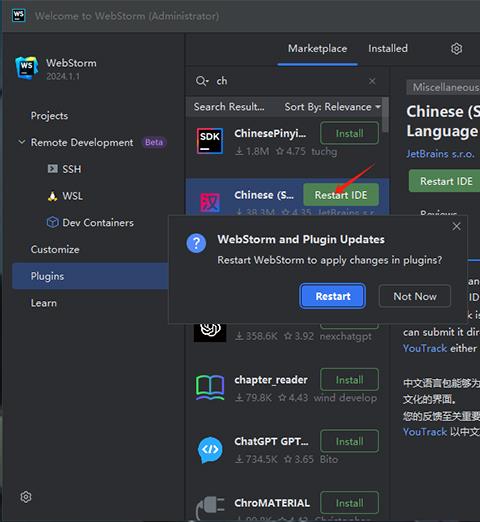Click the plugin list scrollbar
This screenshot has height=522, width=480.
point(385,115)
